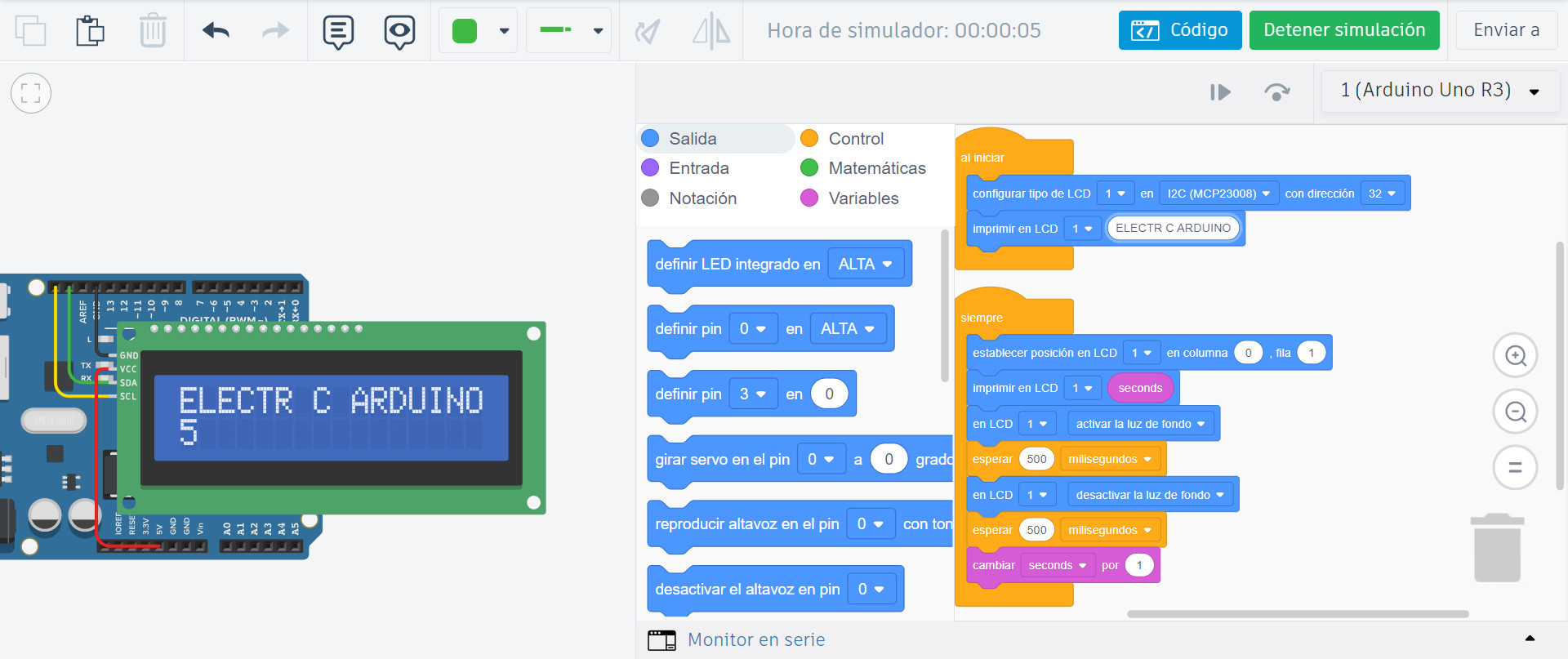1568x659 pixels.
Task: Toggle notes visibility eye icon
Action: coord(399,31)
